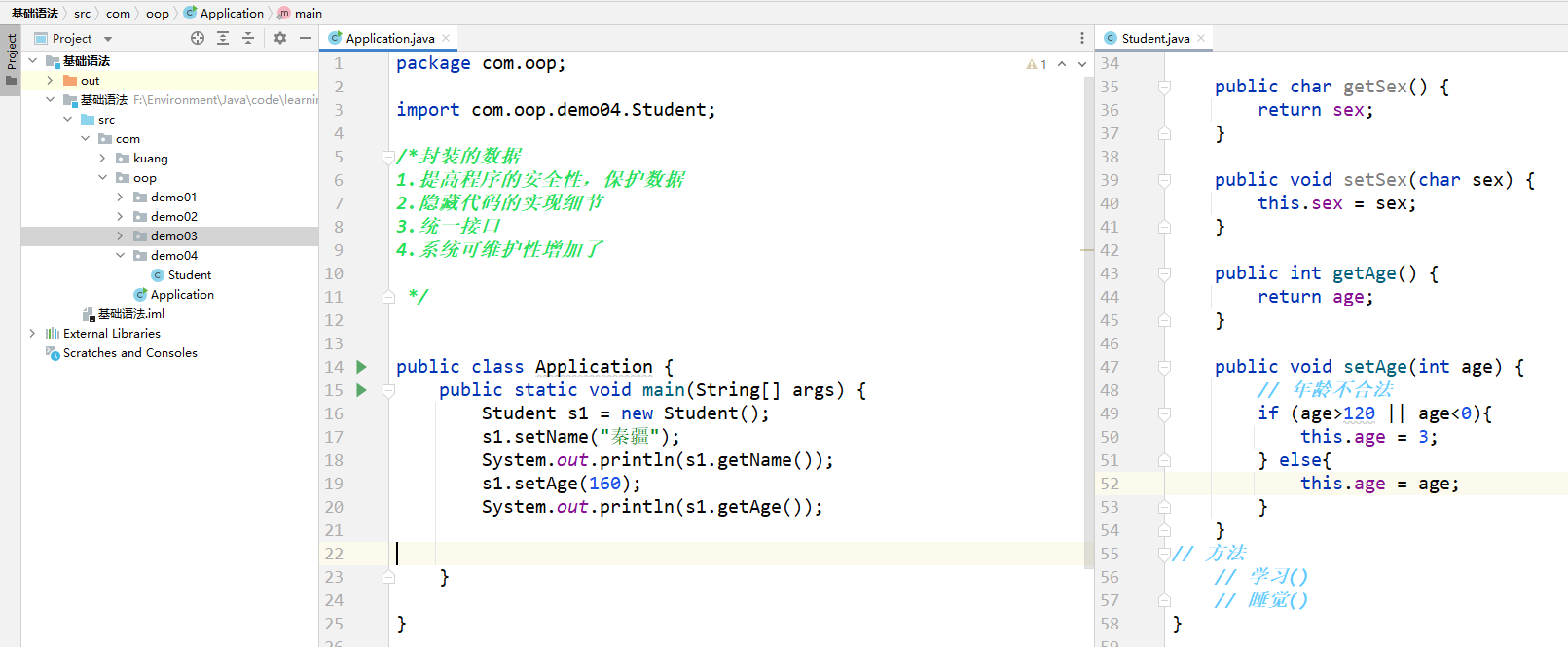1568x647 pixels.
Task: Expand the demo02 package node
Action: (120, 216)
